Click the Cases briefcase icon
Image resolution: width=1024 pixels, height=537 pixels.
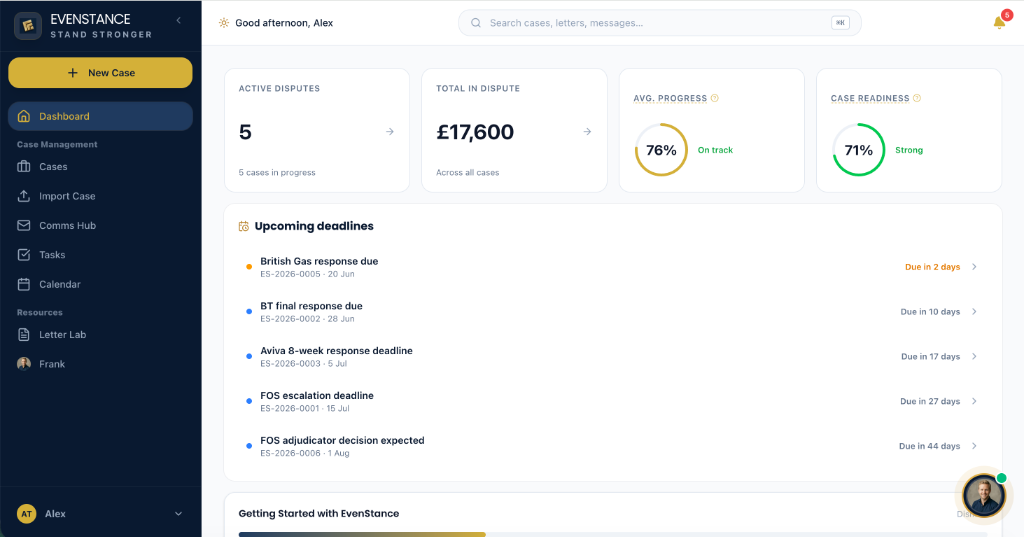[24, 167]
